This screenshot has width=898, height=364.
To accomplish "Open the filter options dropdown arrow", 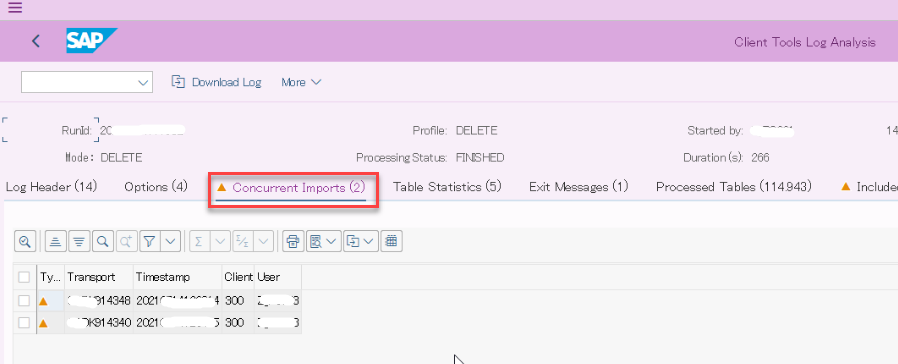I will pos(171,242).
